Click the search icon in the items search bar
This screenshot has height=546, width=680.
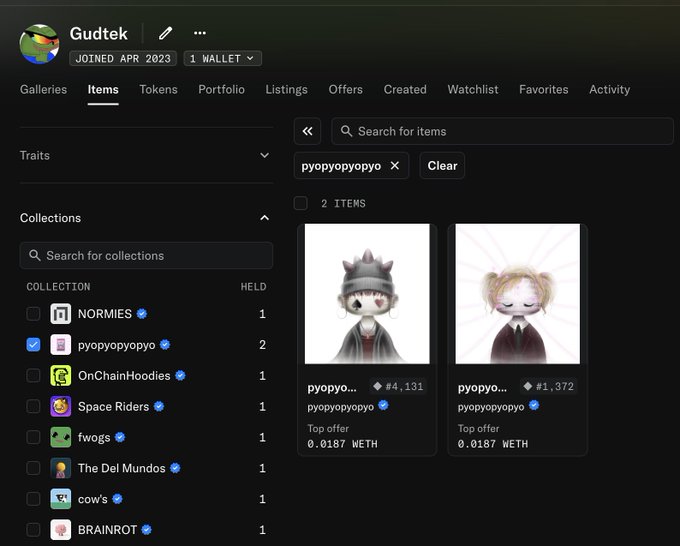346,131
